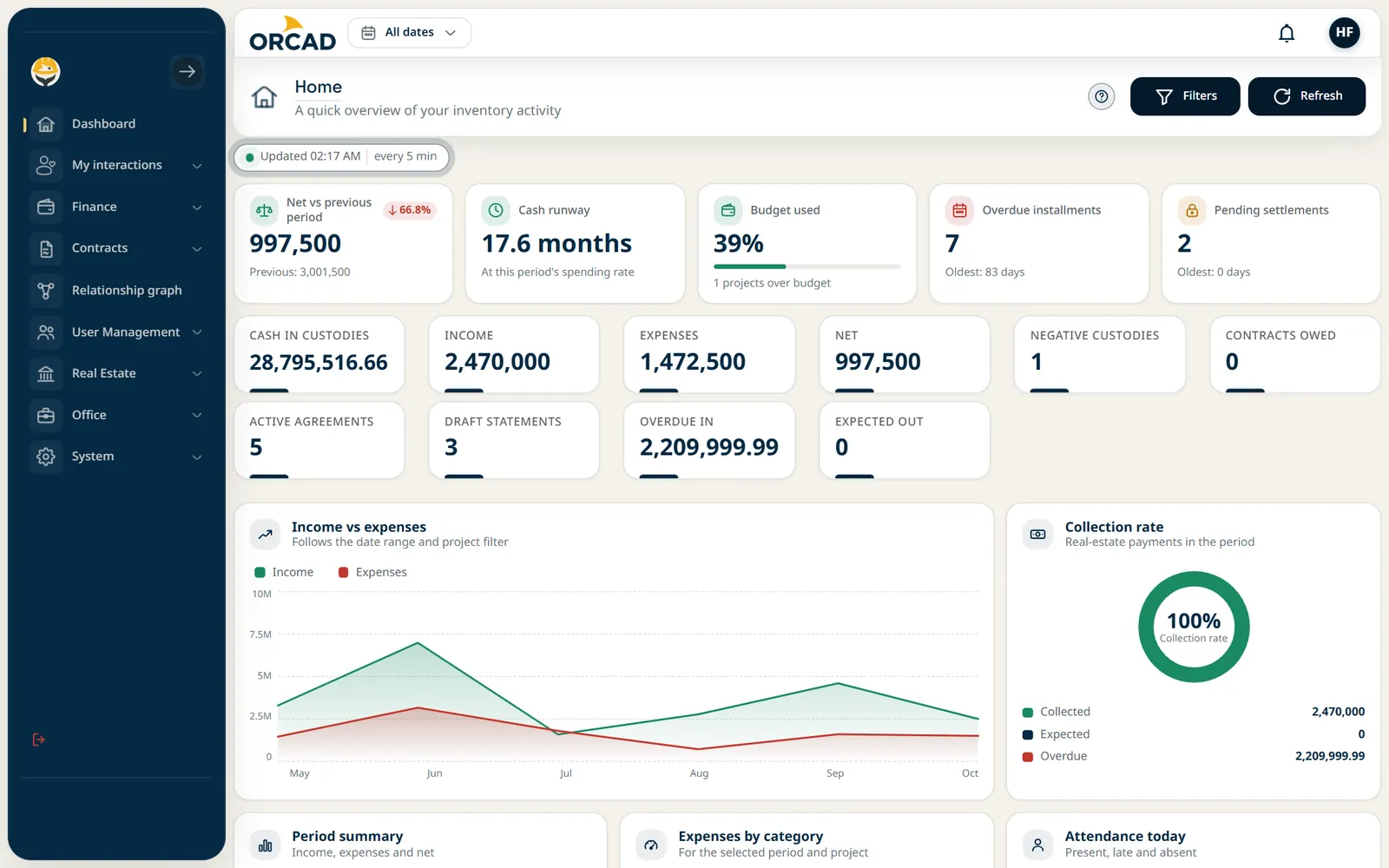
Task: Expand the Real Estate submenu chevron
Action: pos(197,374)
